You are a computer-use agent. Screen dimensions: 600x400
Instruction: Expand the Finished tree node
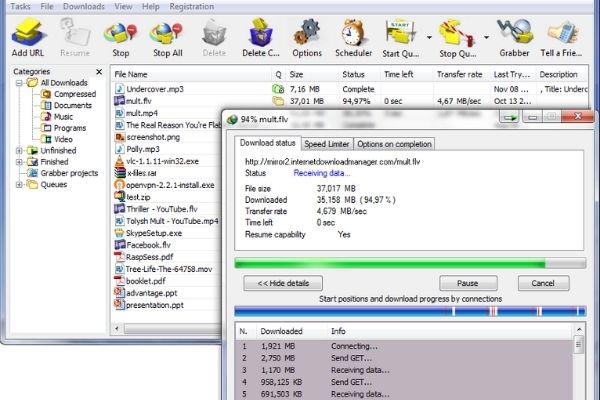point(19,162)
